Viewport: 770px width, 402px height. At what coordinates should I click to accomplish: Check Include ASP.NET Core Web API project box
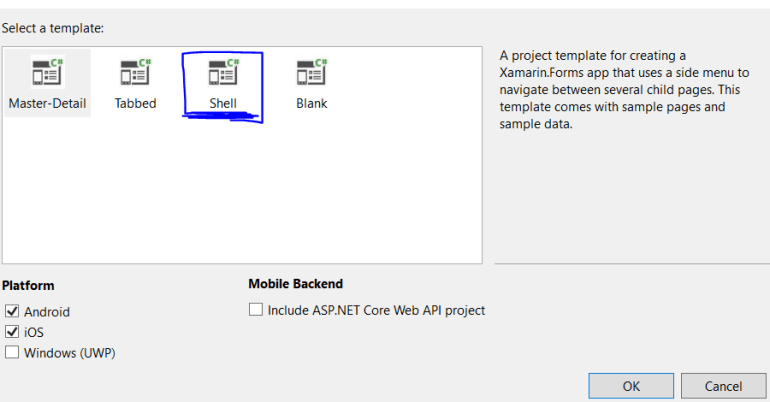pyautogui.click(x=256, y=310)
